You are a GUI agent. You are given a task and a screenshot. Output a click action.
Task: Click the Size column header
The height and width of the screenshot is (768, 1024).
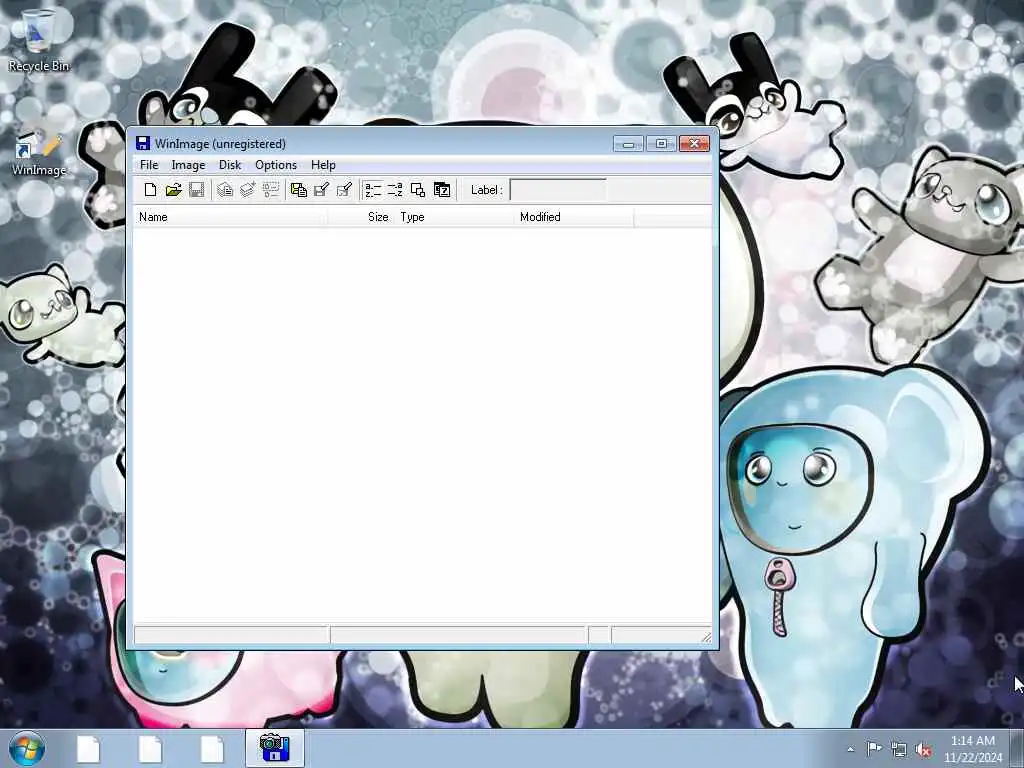[360, 217]
